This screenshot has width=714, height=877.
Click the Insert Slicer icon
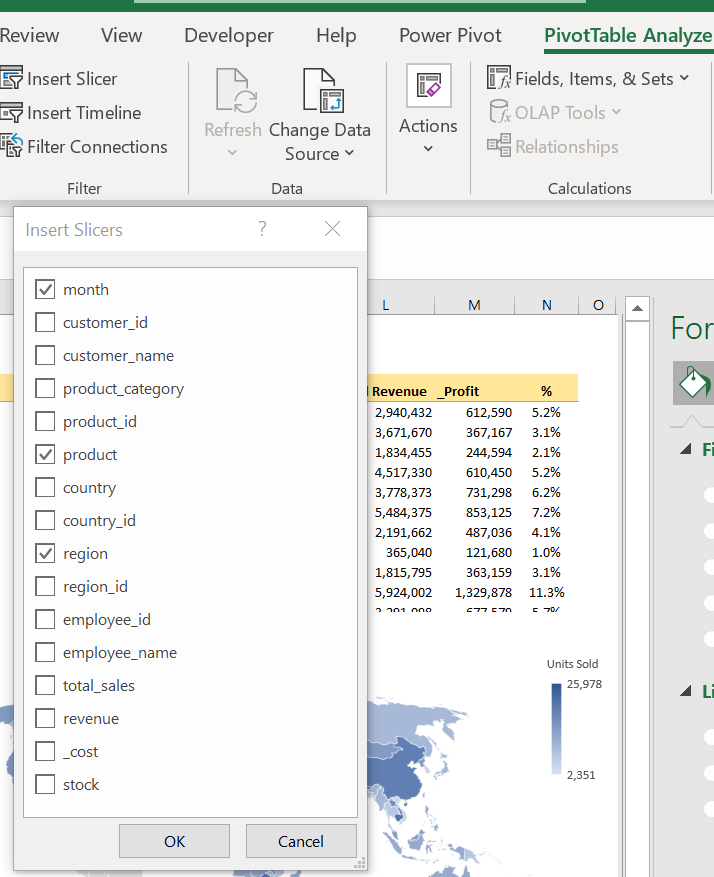(x=12, y=79)
